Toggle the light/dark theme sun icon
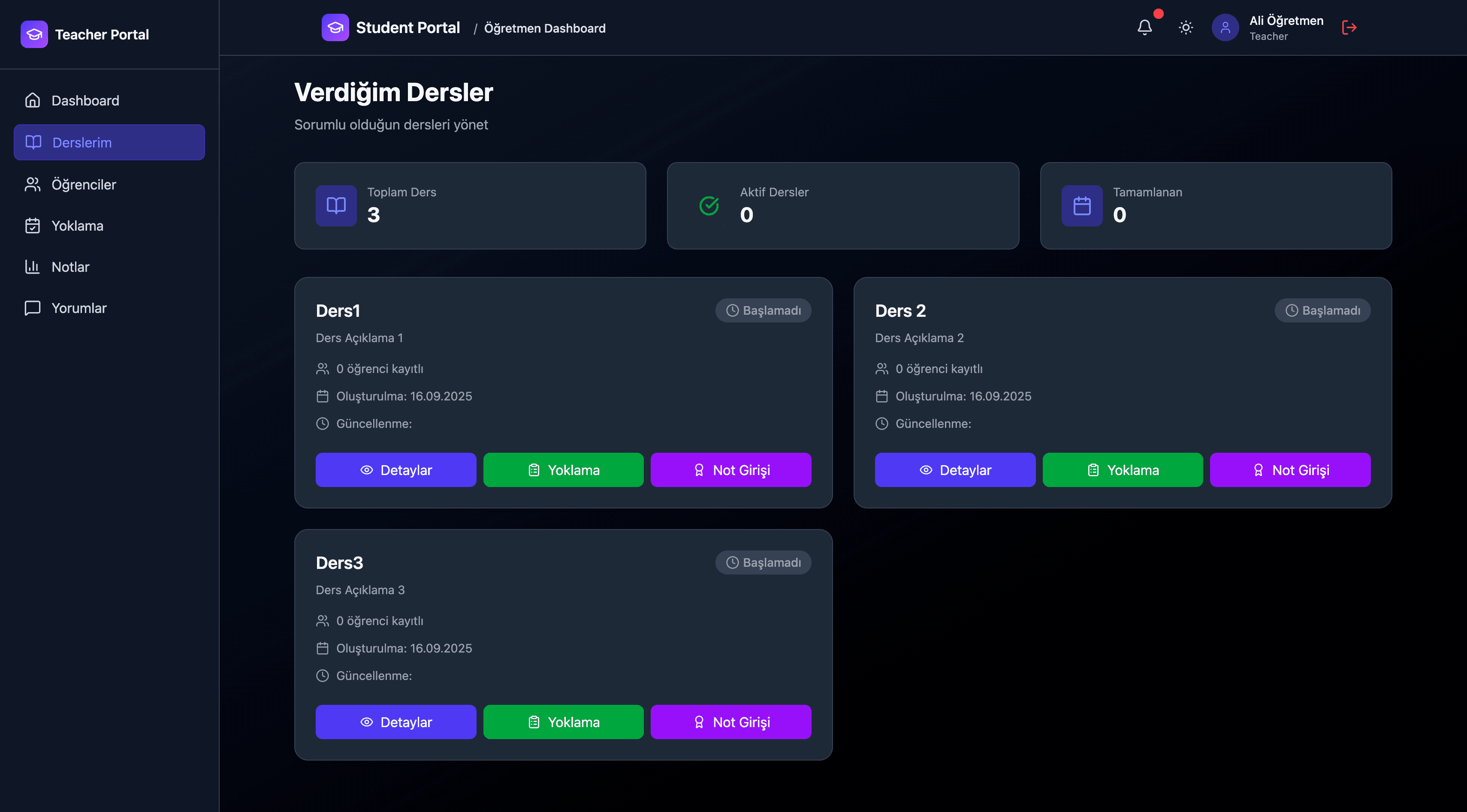 [1186, 27]
